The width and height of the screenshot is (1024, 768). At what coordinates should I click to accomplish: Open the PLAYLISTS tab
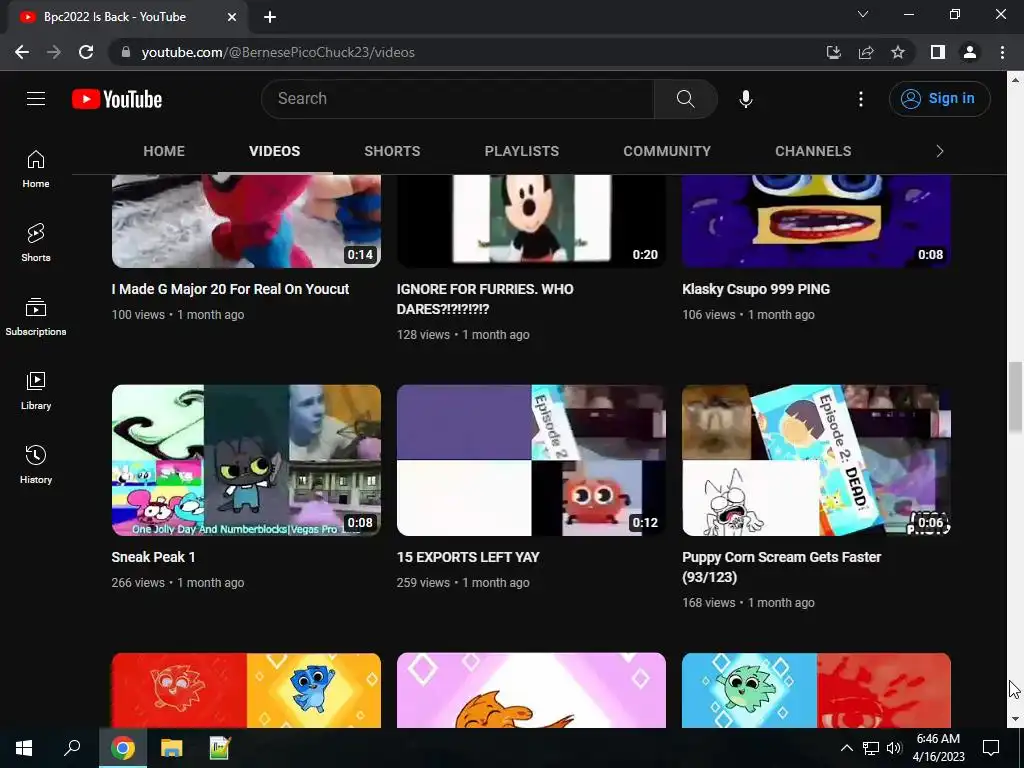pyautogui.click(x=522, y=151)
